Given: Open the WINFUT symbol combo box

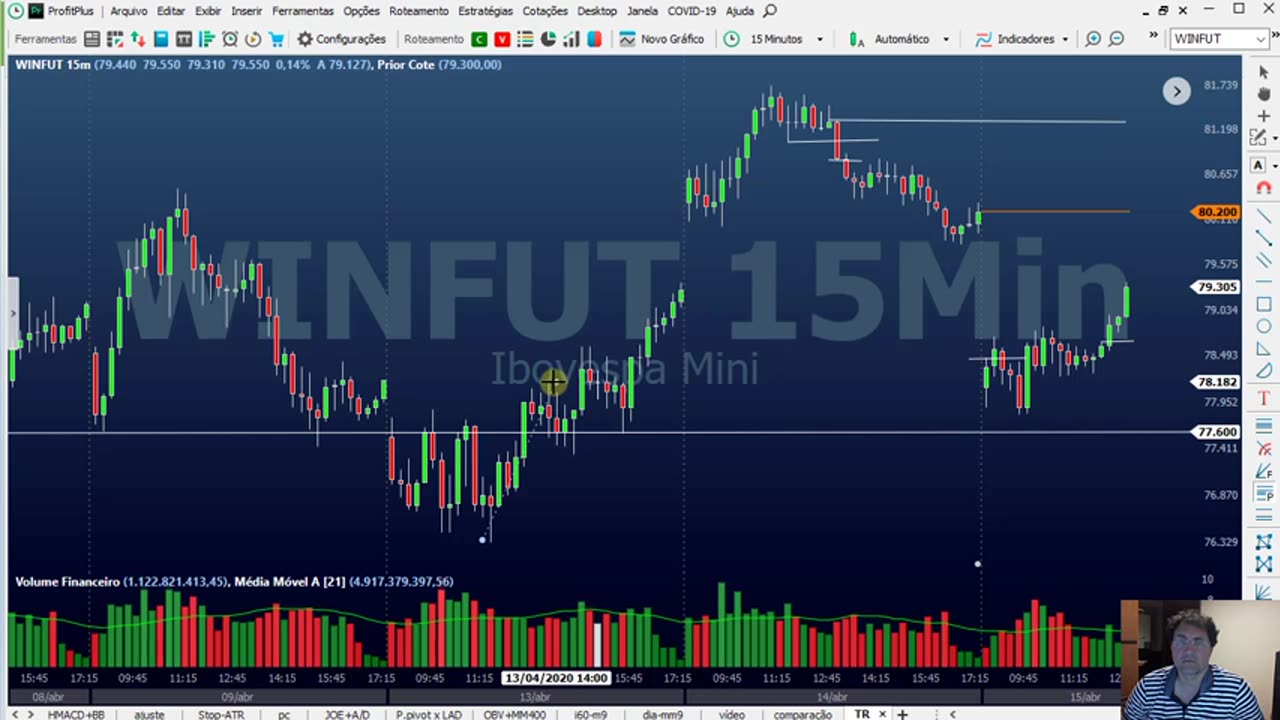Looking at the screenshot, I should coord(1219,39).
